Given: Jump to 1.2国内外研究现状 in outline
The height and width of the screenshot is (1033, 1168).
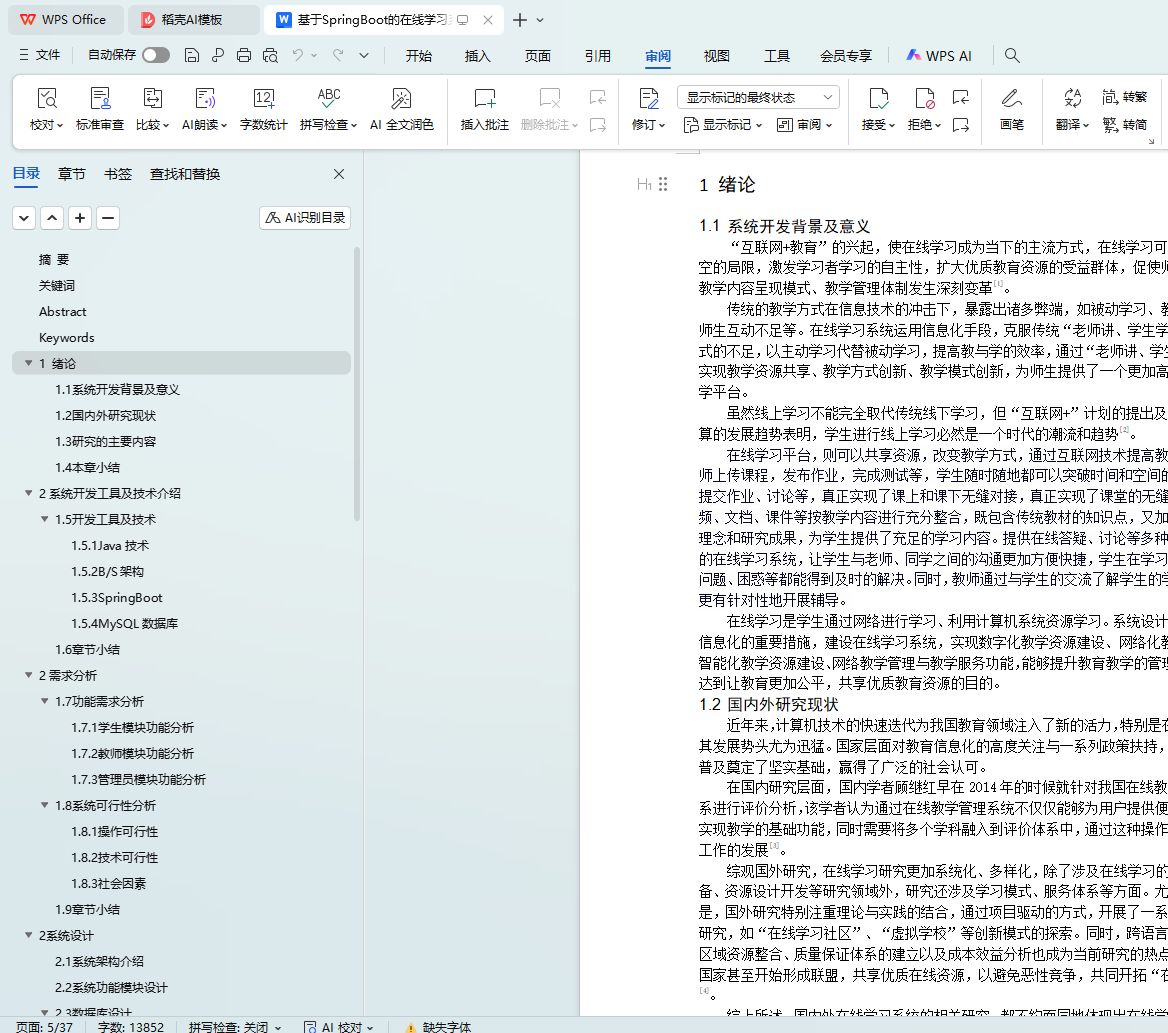Looking at the screenshot, I should pos(105,416).
